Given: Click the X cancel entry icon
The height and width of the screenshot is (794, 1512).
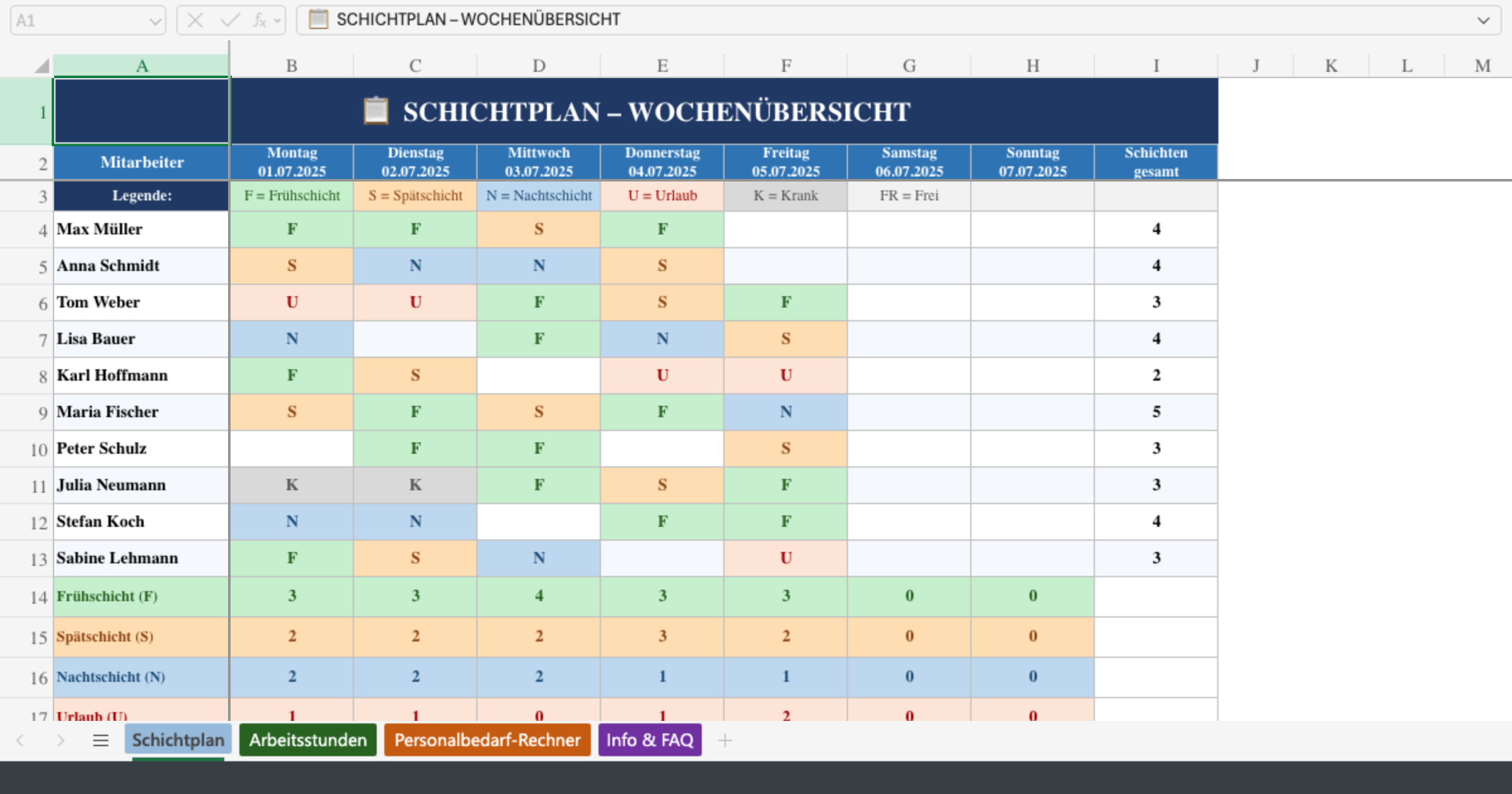Looking at the screenshot, I should 196,20.
